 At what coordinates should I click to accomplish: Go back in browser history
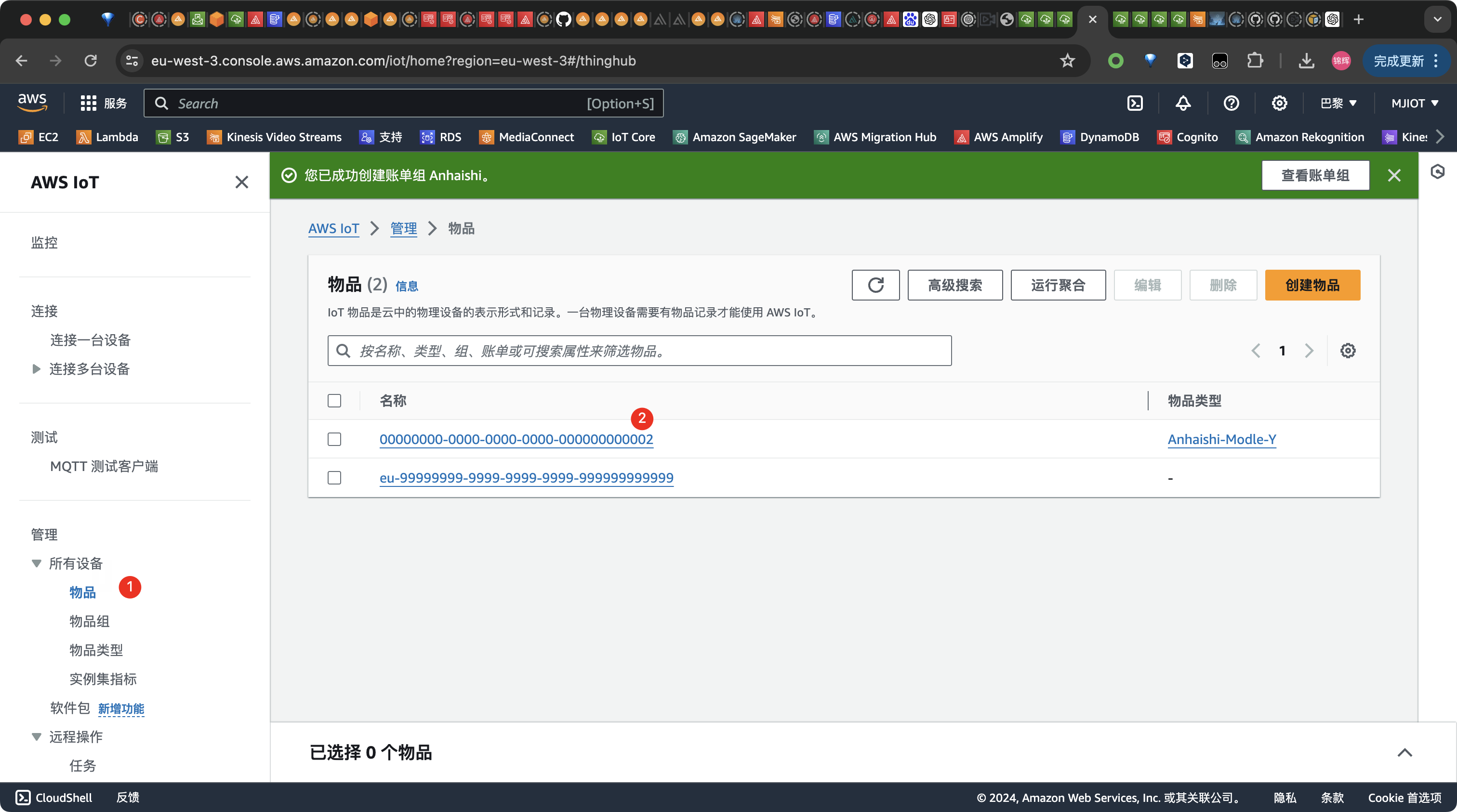[x=22, y=61]
